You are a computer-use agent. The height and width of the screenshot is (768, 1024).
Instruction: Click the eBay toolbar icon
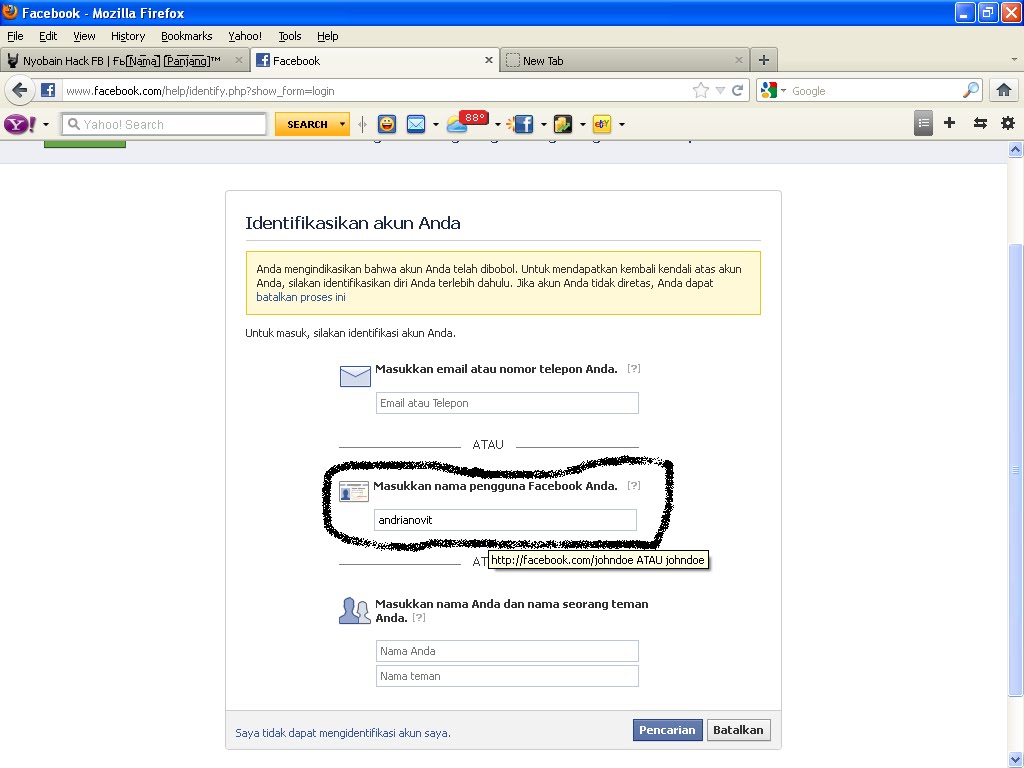pyautogui.click(x=601, y=123)
